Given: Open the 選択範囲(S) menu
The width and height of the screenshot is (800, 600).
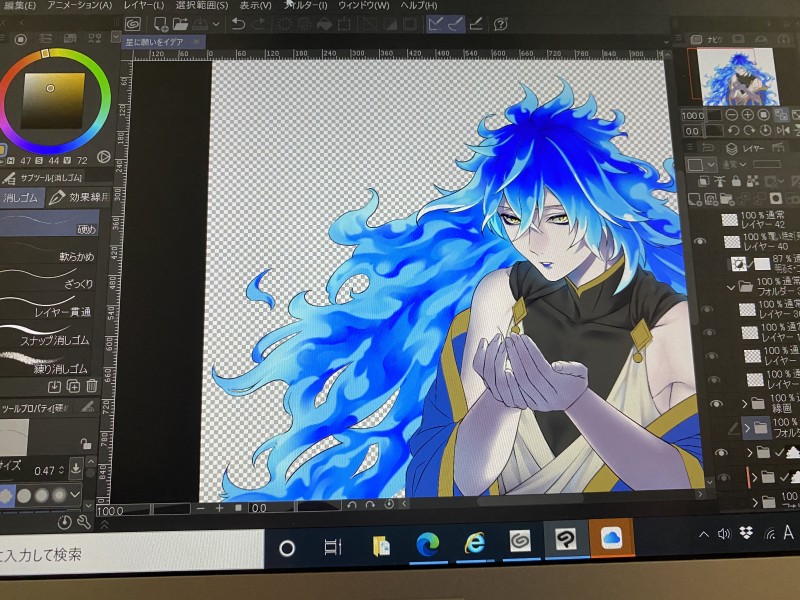Looking at the screenshot, I should click(x=202, y=6).
